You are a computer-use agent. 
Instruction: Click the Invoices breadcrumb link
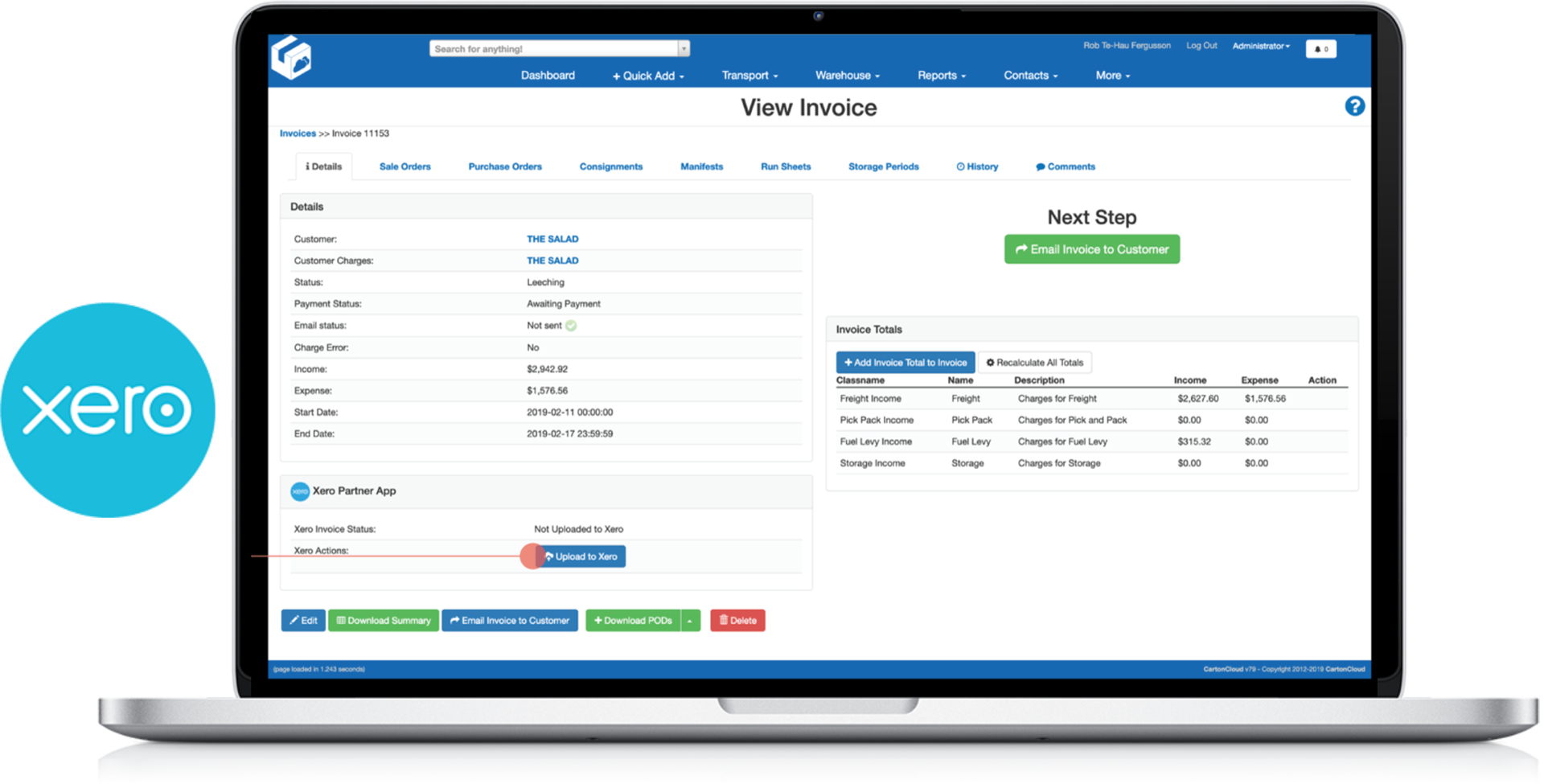click(298, 133)
